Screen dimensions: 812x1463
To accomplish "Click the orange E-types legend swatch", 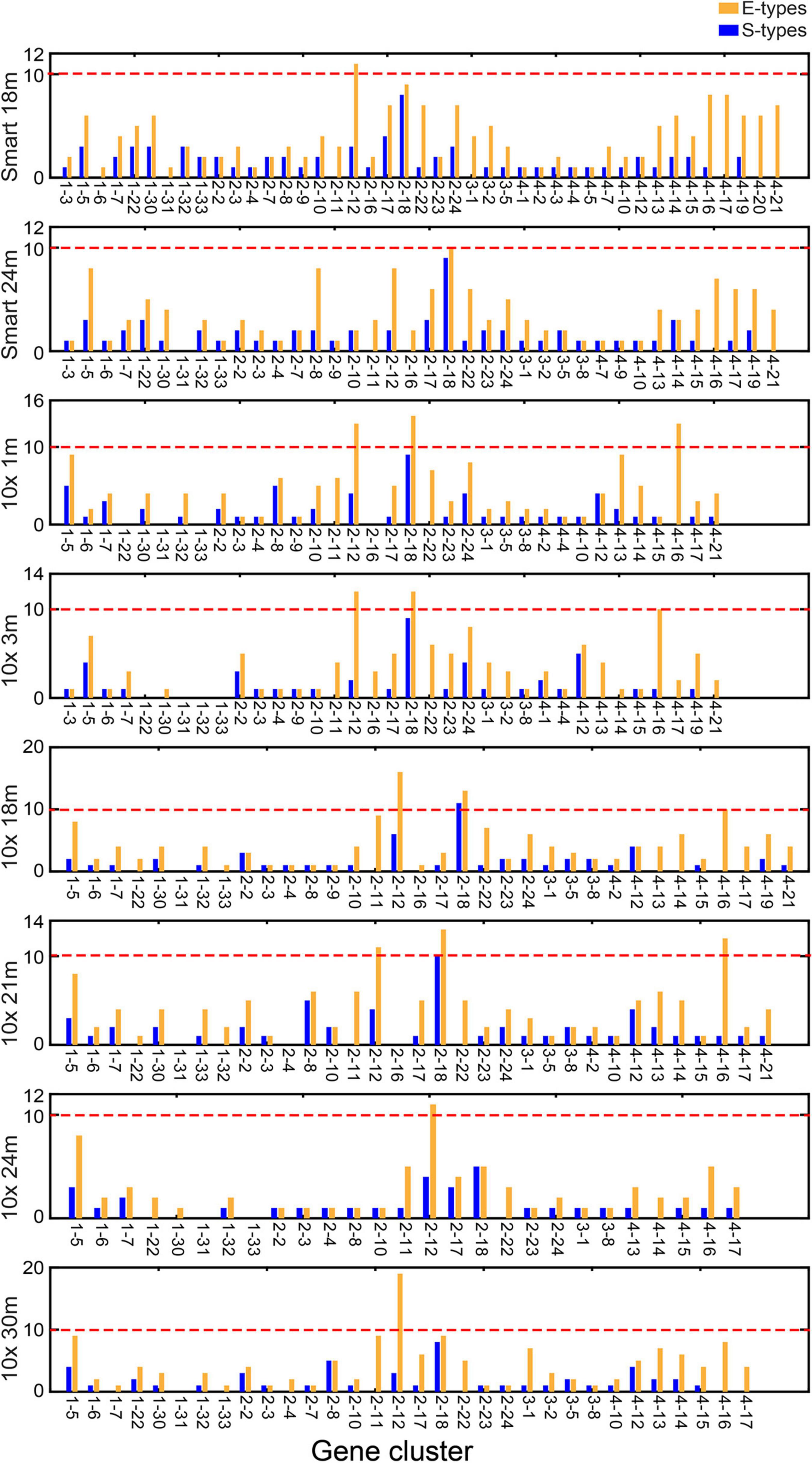I will point(728,8).
